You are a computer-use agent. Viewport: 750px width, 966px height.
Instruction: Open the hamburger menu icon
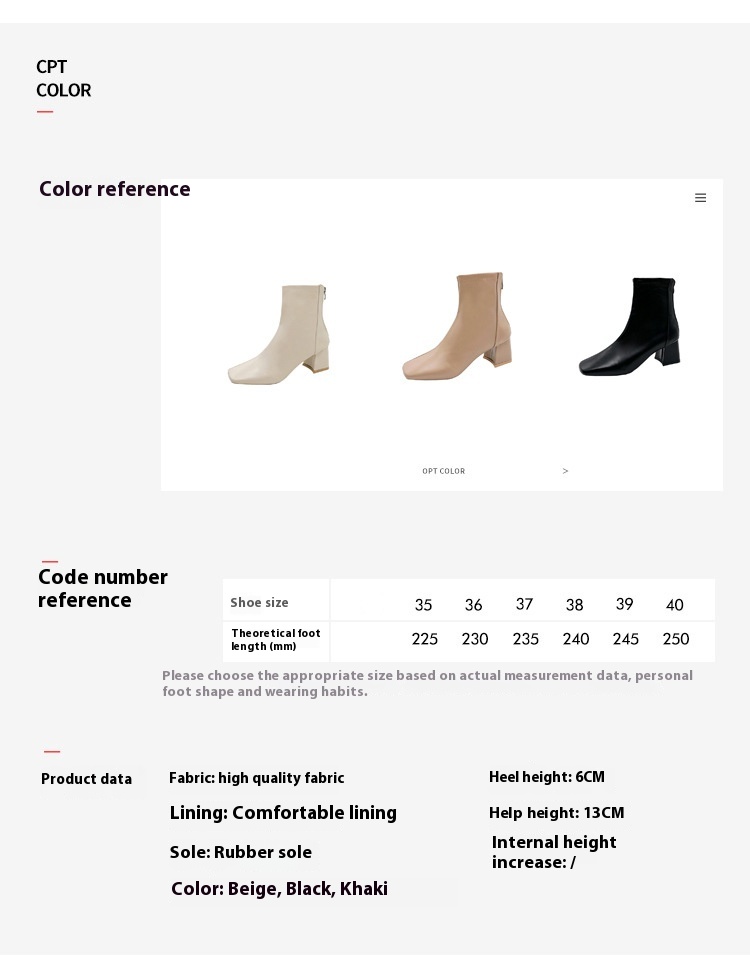coord(700,198)
